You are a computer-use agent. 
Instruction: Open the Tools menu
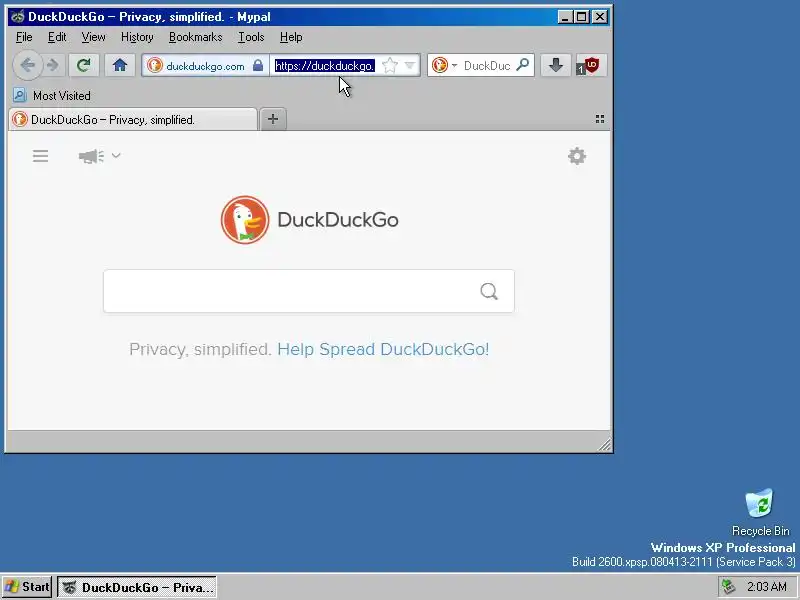[x=251, y=37]
